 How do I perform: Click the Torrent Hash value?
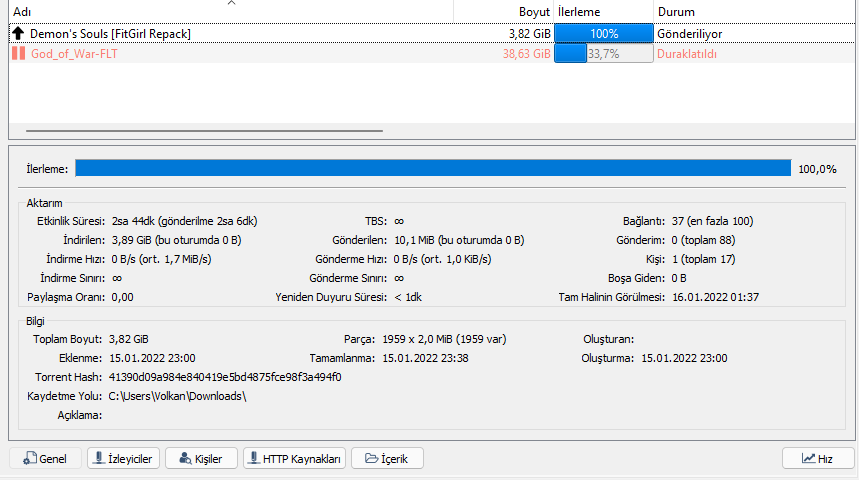[225, 377]
